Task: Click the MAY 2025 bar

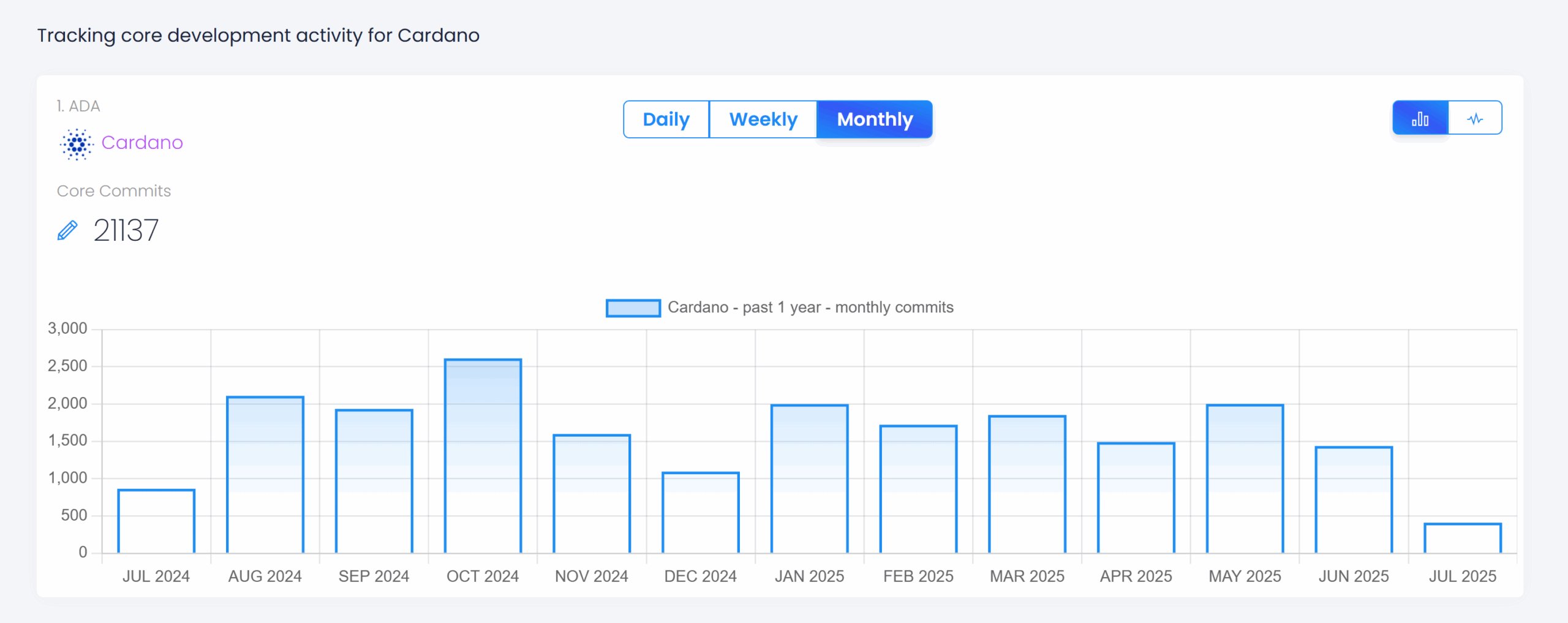Action: [x=1245, y=479]
